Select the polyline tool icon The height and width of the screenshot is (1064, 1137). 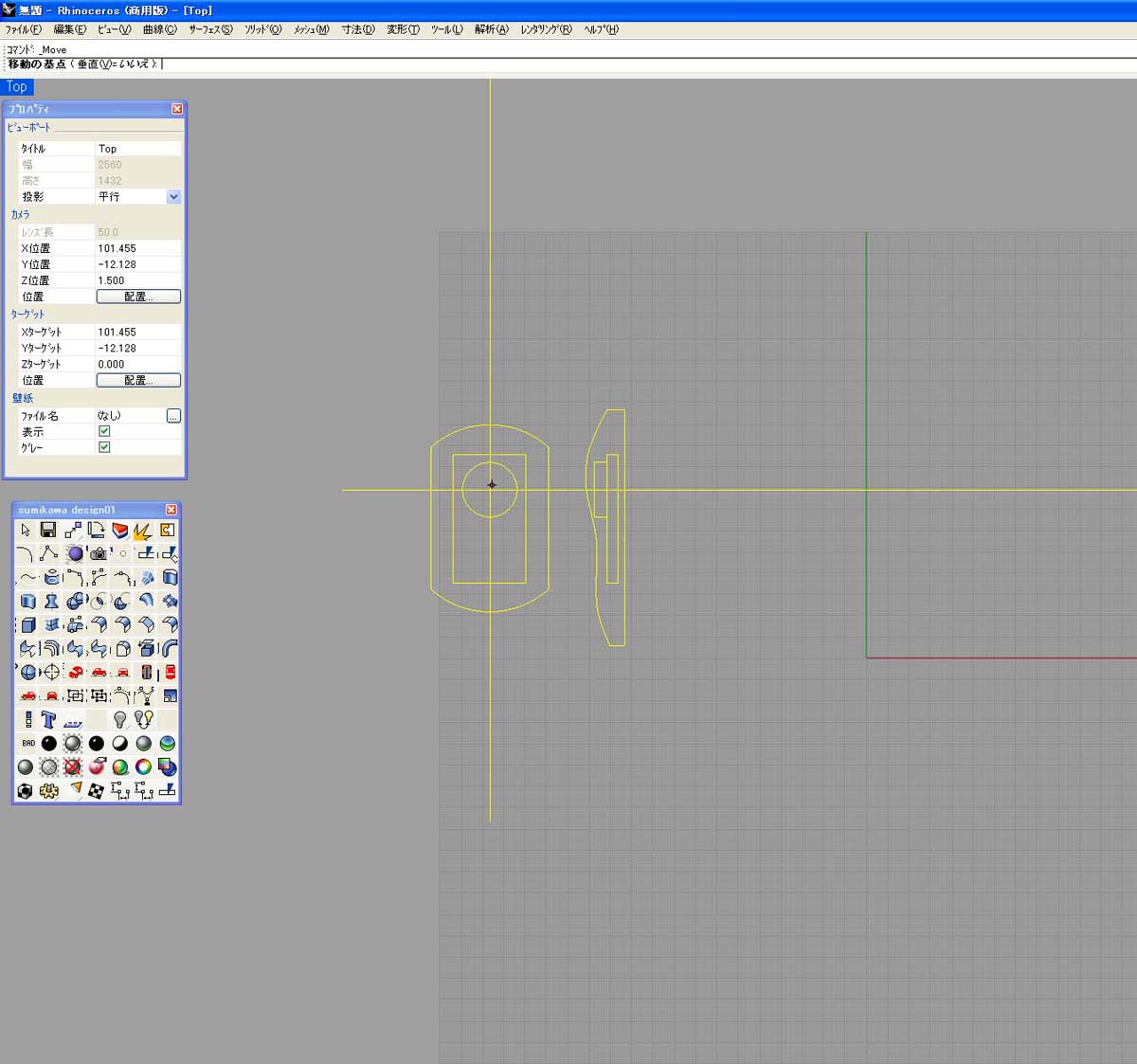tap(49, 554)
